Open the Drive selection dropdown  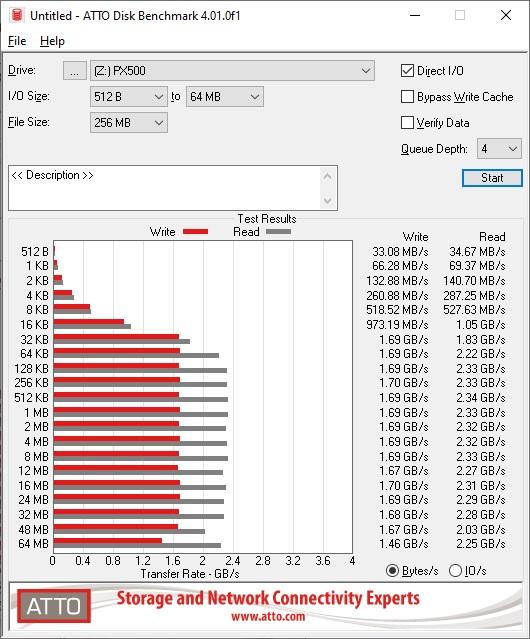click(232, 71)
